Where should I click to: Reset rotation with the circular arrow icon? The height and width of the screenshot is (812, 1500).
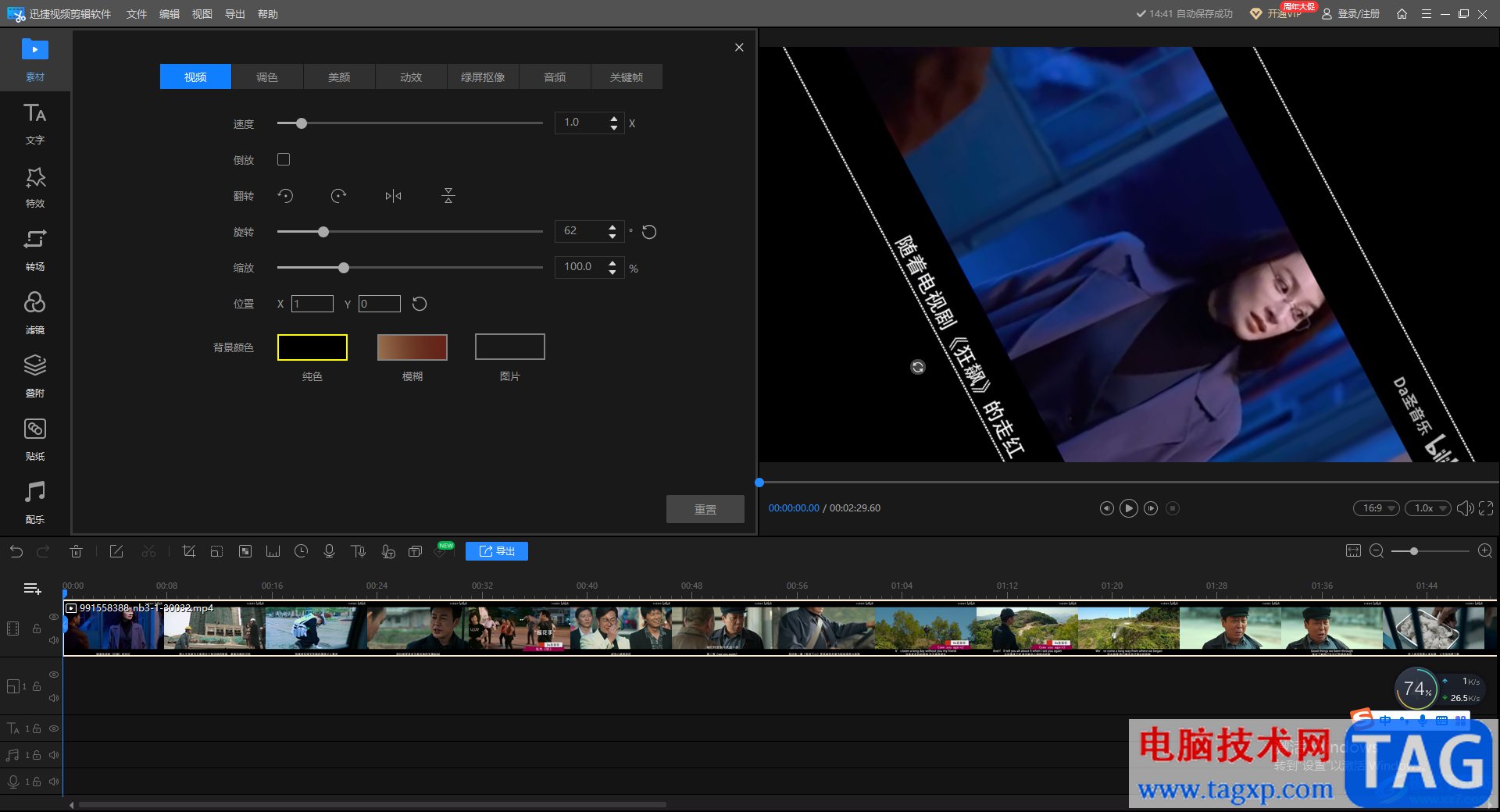pos(649,232)
